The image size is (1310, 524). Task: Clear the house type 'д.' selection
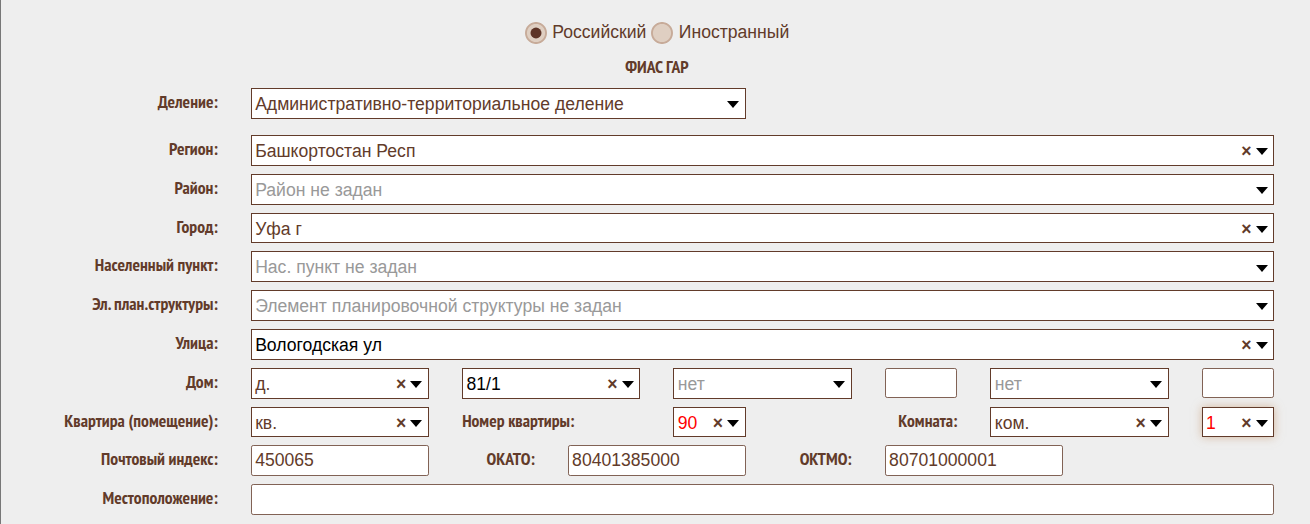[401, 384]
